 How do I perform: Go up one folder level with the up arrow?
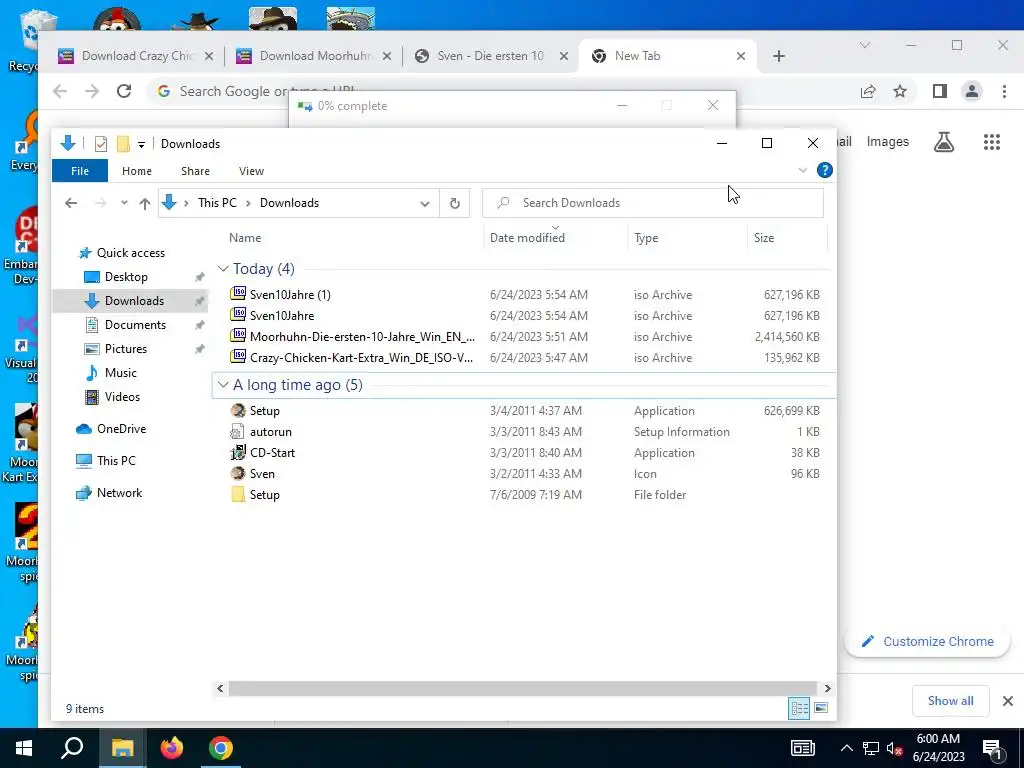pyautogui.click(x=145, y=203)
